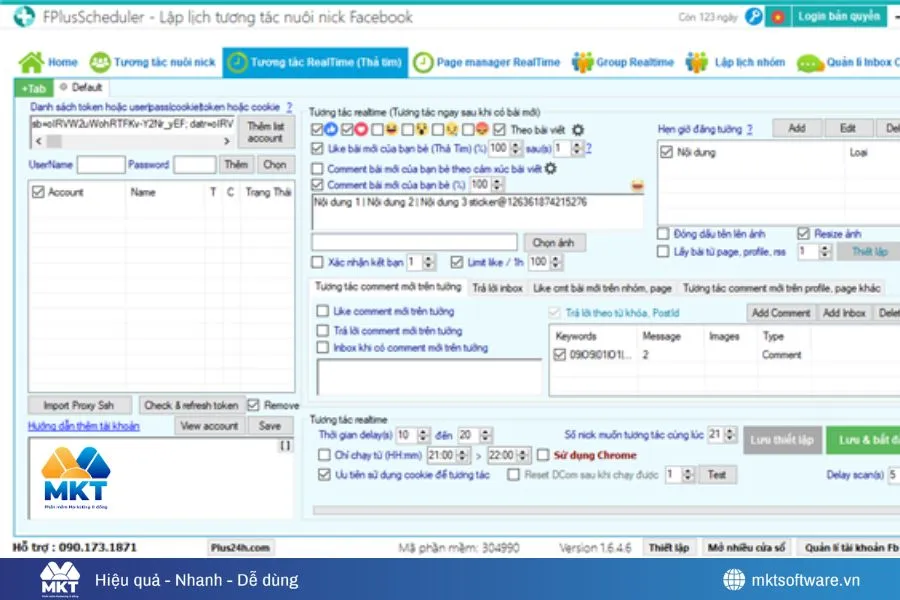Click the blue Like reaction icon

[331, 130]
